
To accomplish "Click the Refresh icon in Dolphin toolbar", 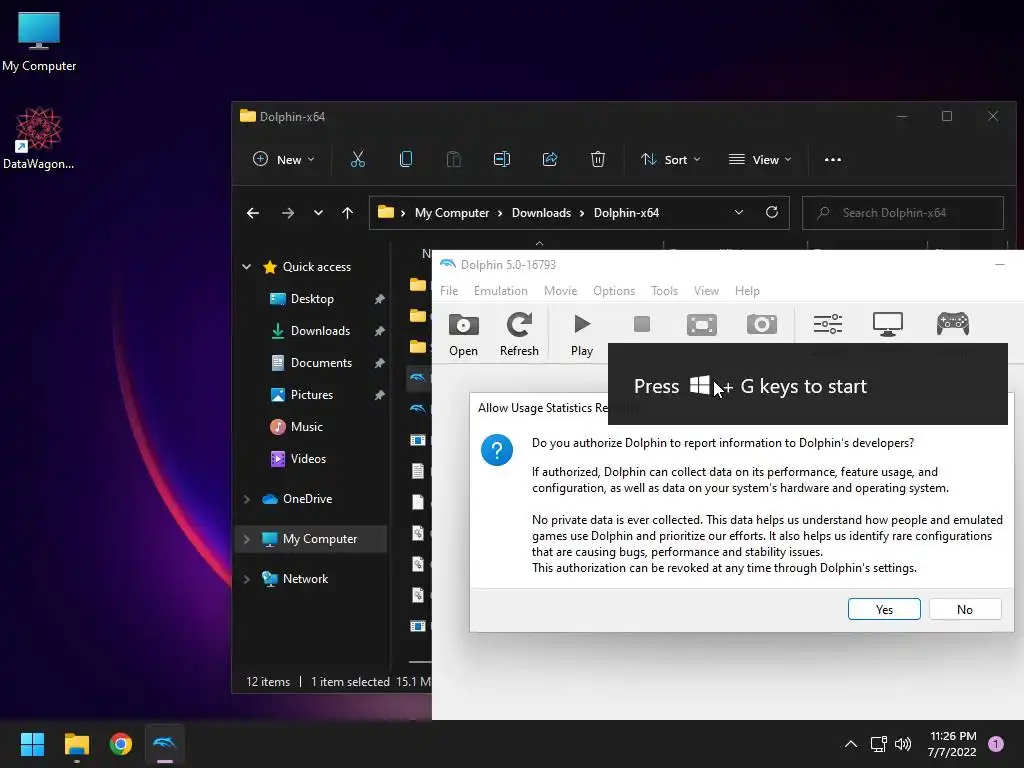I will [x=519, y=325].
